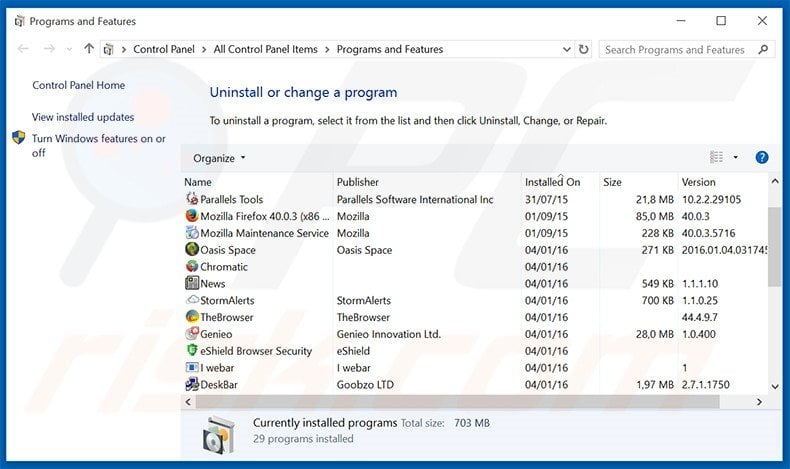Click the 31/07/15 installed date cell
Viewport: 790px width, 469px height.
[546, 199]
